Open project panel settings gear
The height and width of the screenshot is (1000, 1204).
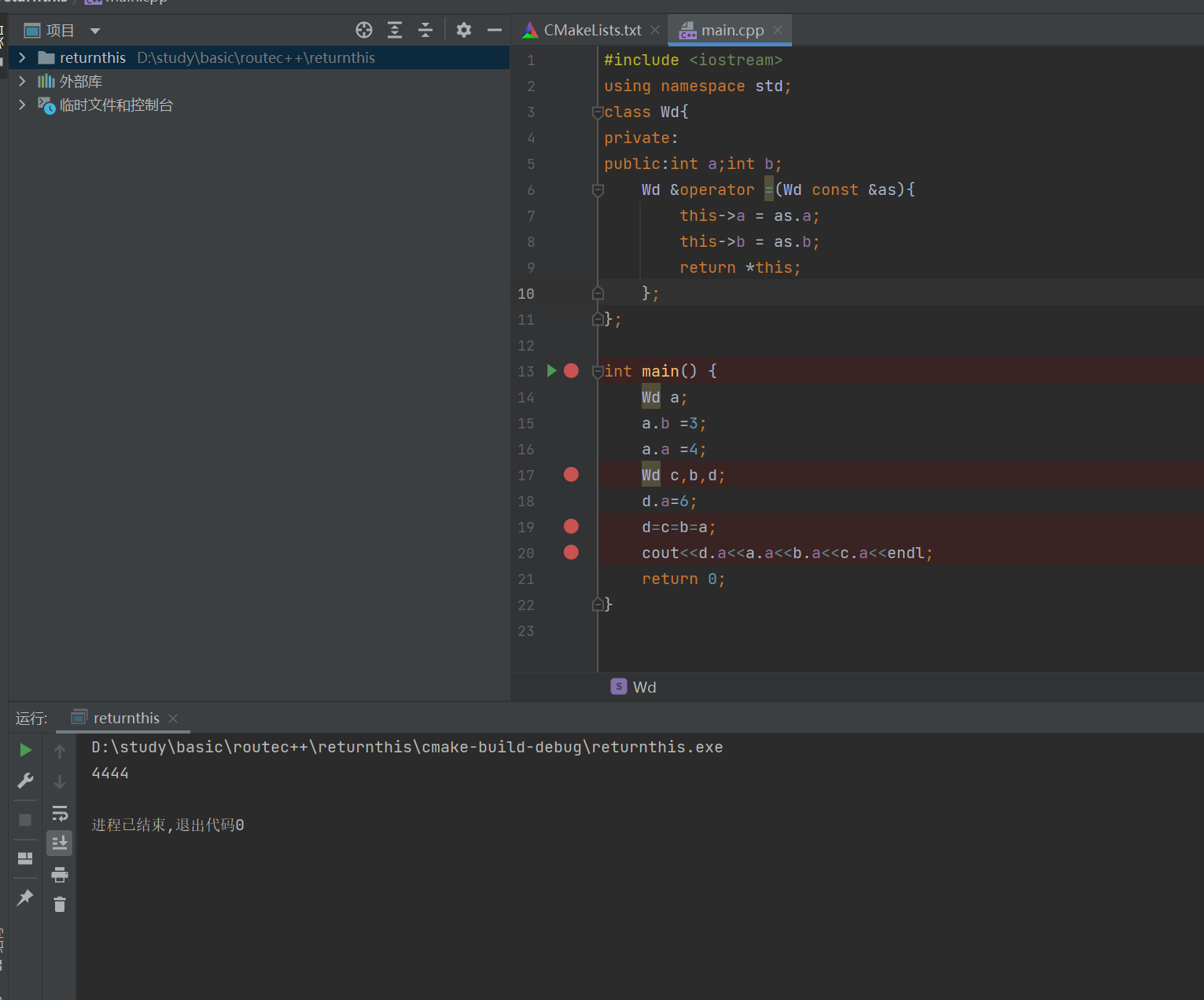tap(464, 31)
